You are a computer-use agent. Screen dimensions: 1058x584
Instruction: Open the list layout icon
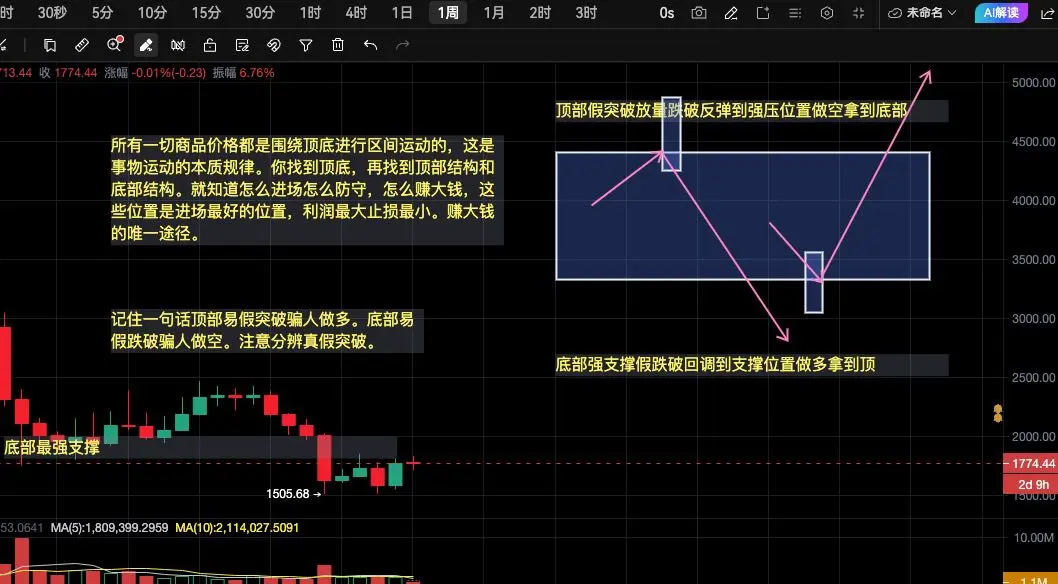pyautogui.click(x=795, y=13)
